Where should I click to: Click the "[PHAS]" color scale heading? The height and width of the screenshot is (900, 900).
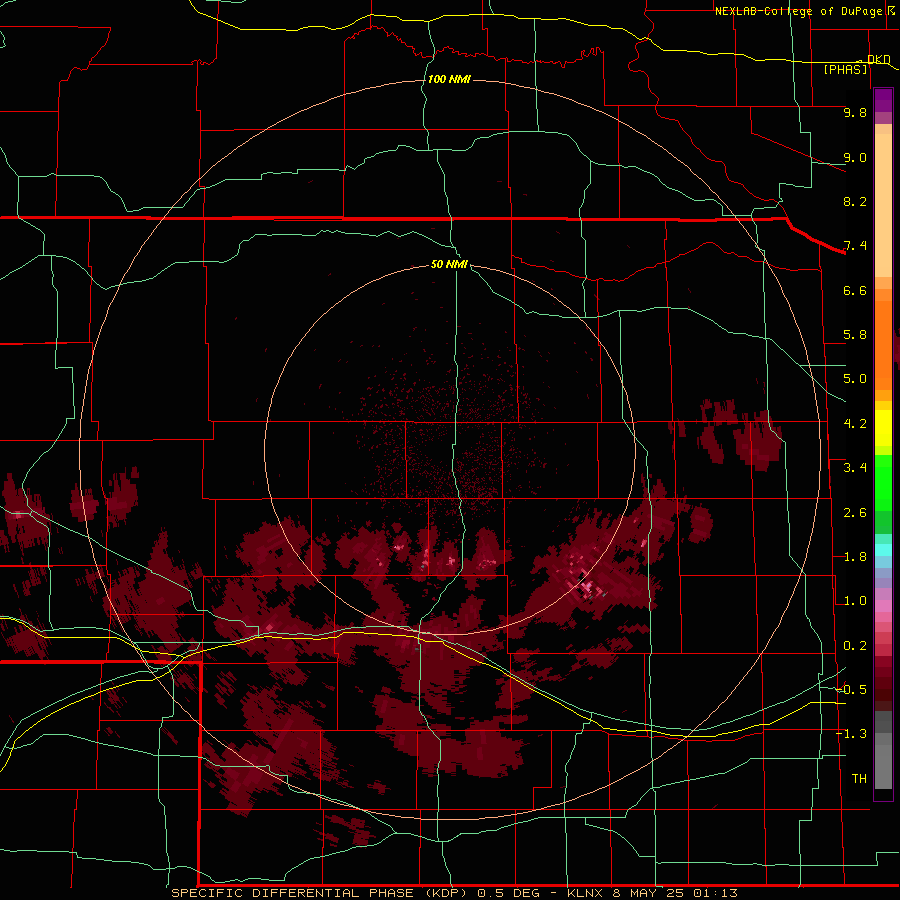[x=845, y=69]
